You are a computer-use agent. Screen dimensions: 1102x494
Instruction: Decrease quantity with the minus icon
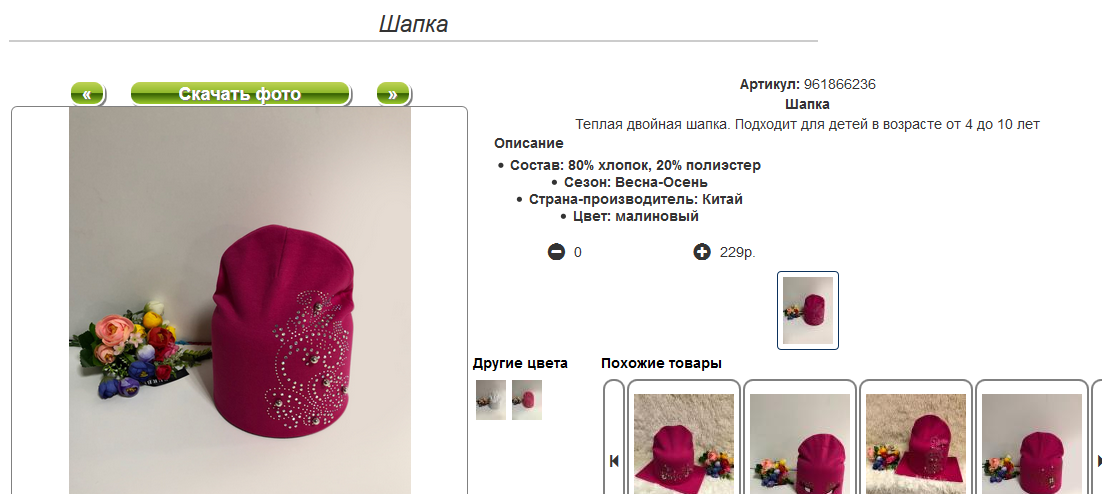pos(556,252)
